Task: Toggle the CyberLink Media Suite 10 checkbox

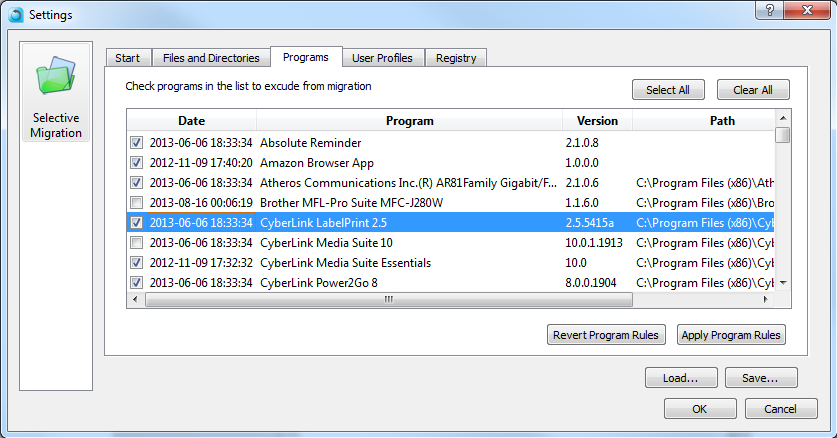Action: (x=136, y=242)
